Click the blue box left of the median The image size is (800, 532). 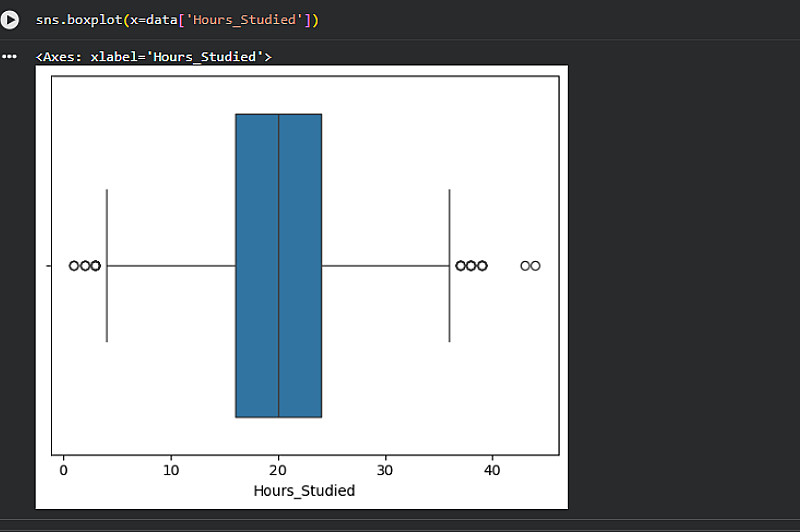pos(257,265)
